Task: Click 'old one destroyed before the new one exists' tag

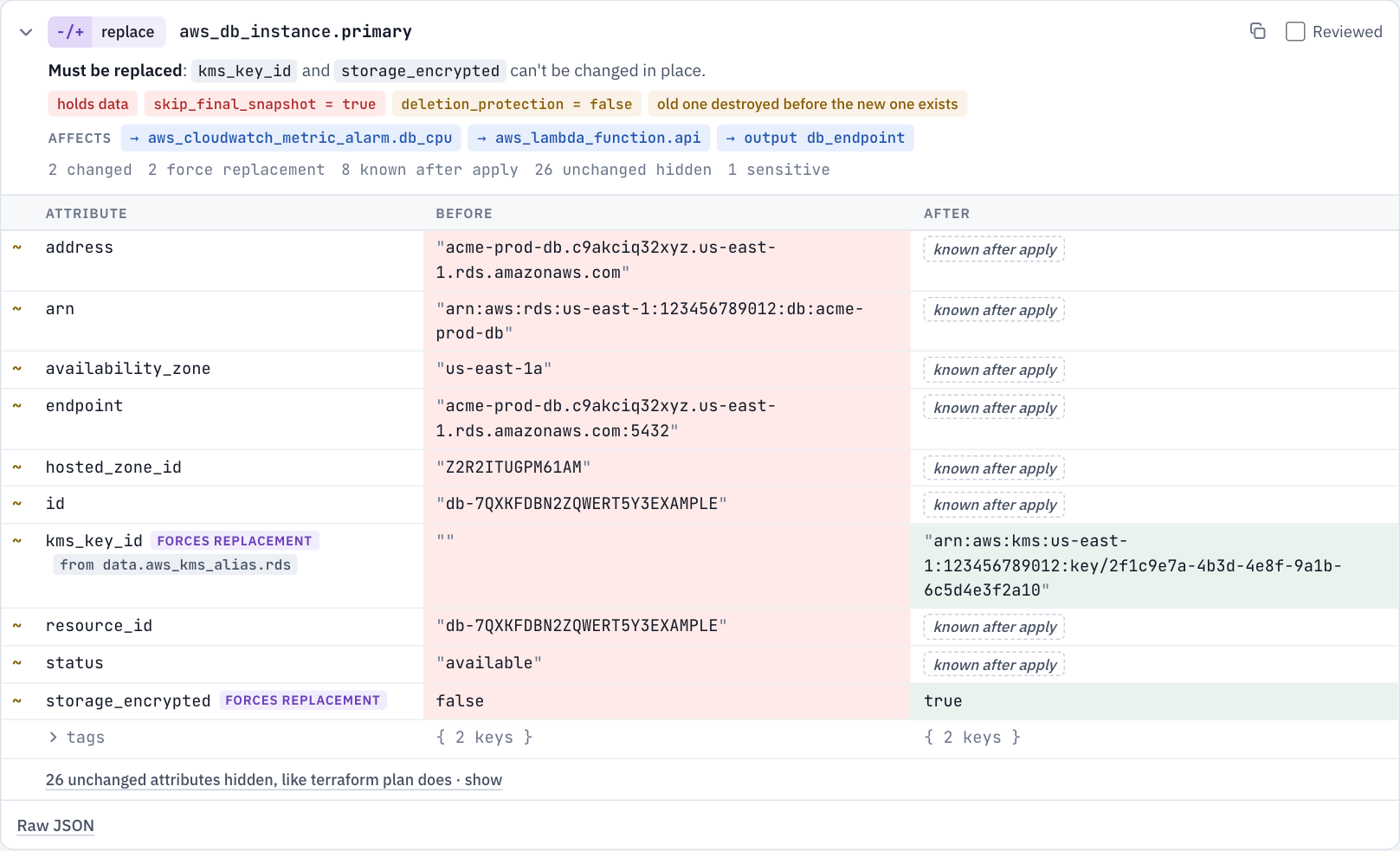Action: click(x=808, y=104)
